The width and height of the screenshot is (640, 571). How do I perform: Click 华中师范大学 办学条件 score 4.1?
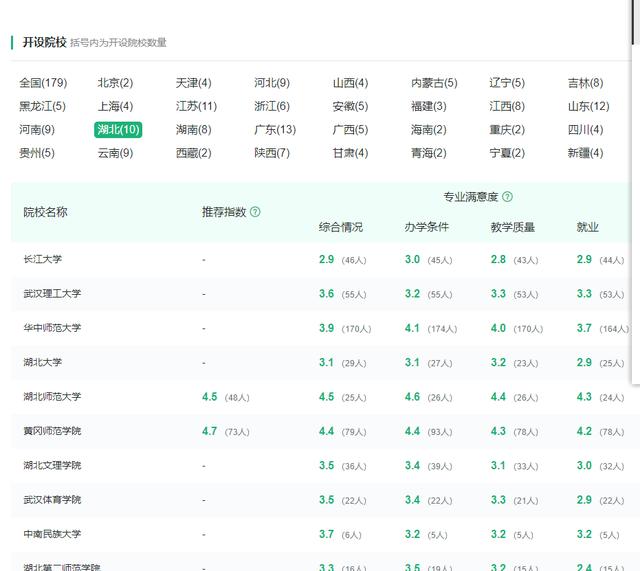(x=412, y=328)
